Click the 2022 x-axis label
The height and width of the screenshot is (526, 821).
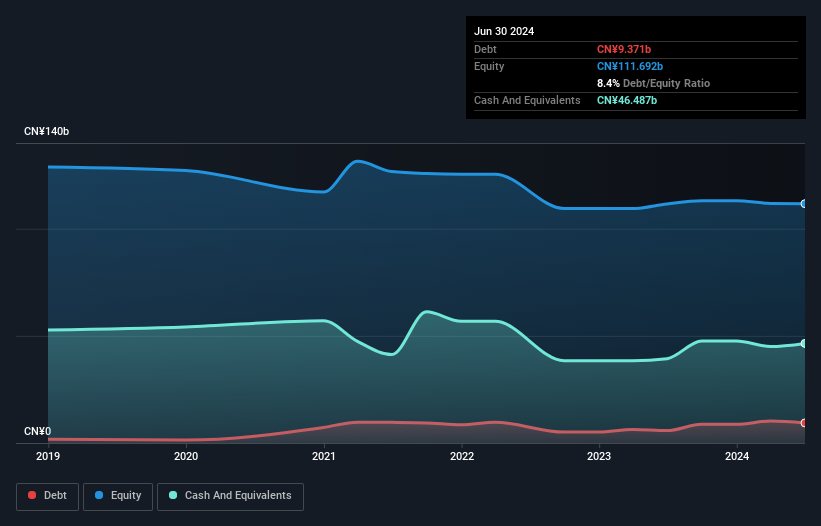click(462, 456)
